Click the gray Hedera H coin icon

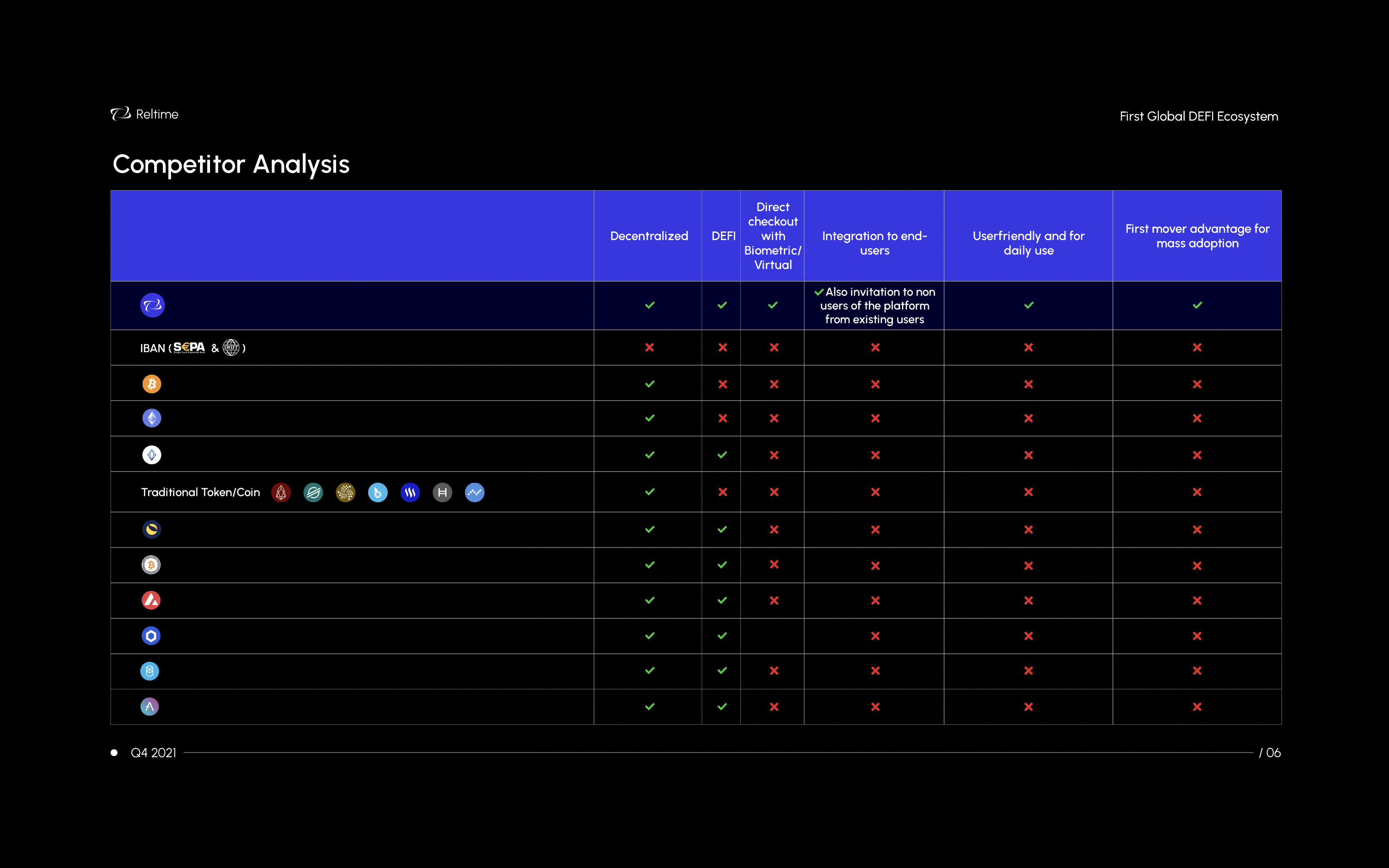point(442,493)
